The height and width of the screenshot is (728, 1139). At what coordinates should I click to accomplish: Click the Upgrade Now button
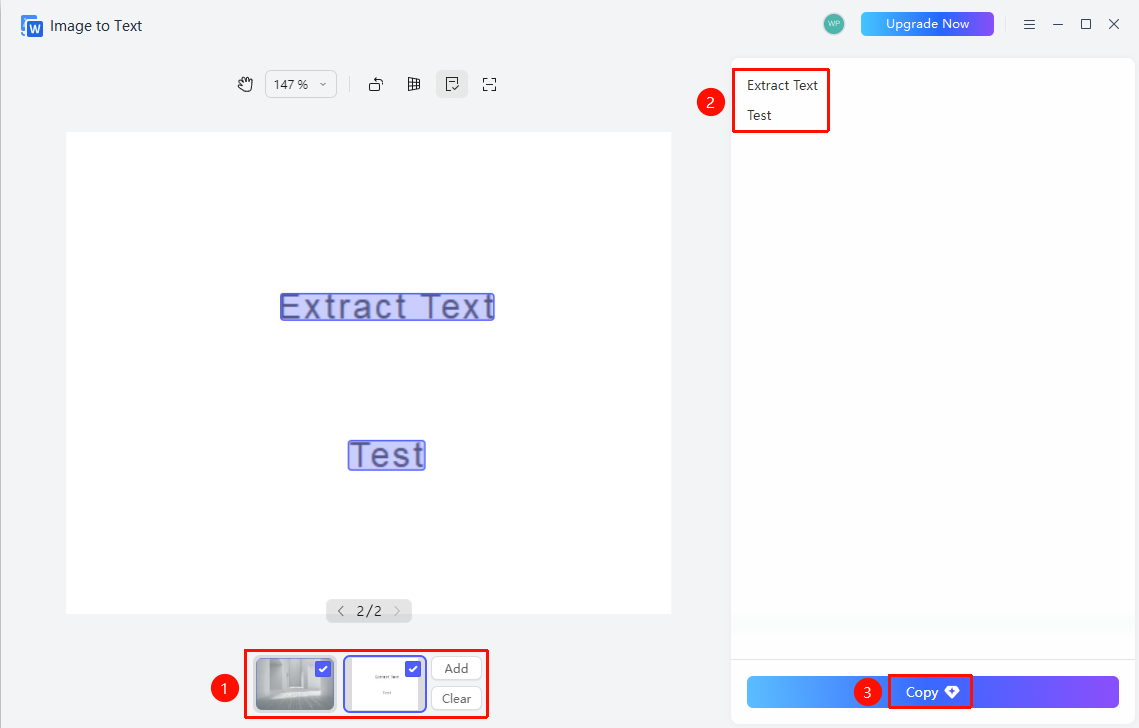click(927, 24)
